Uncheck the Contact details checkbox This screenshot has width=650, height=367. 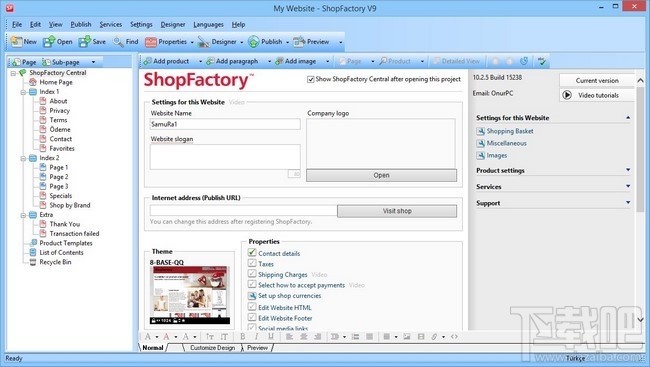tap(252, 253)
